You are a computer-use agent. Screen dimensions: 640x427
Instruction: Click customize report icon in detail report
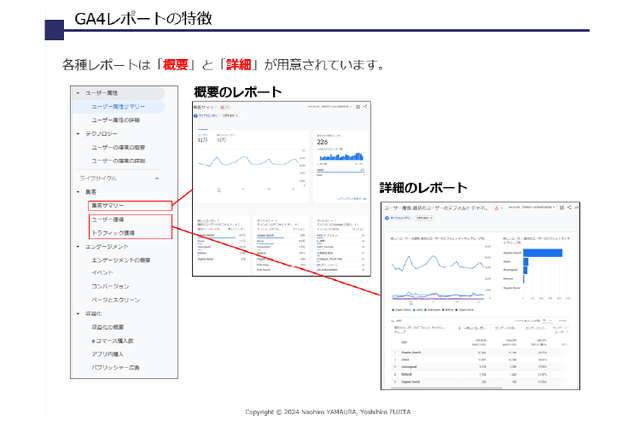pos(562,207)
